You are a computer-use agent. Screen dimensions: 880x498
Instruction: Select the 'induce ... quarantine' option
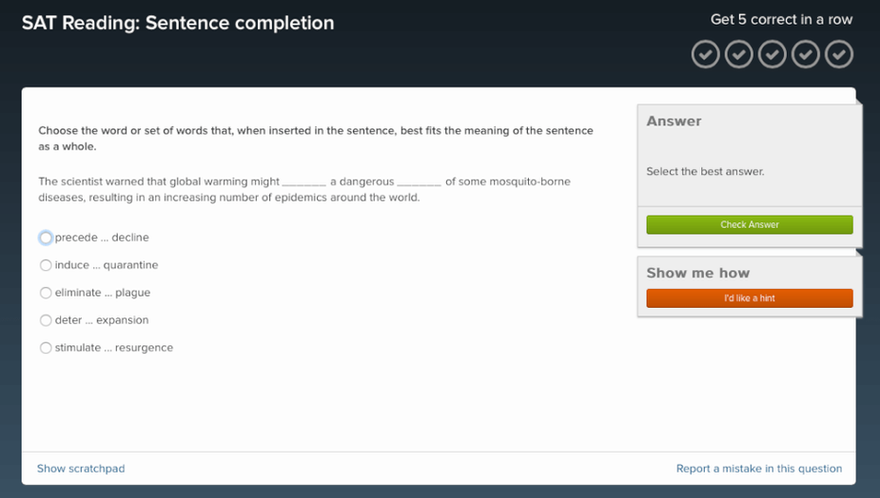tap(46, 265)
